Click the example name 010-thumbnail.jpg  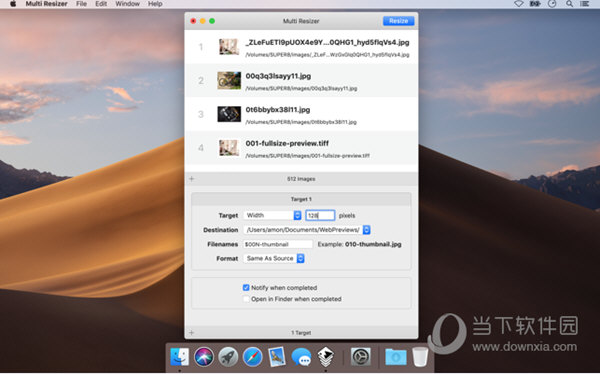click(x=373, y=244)
